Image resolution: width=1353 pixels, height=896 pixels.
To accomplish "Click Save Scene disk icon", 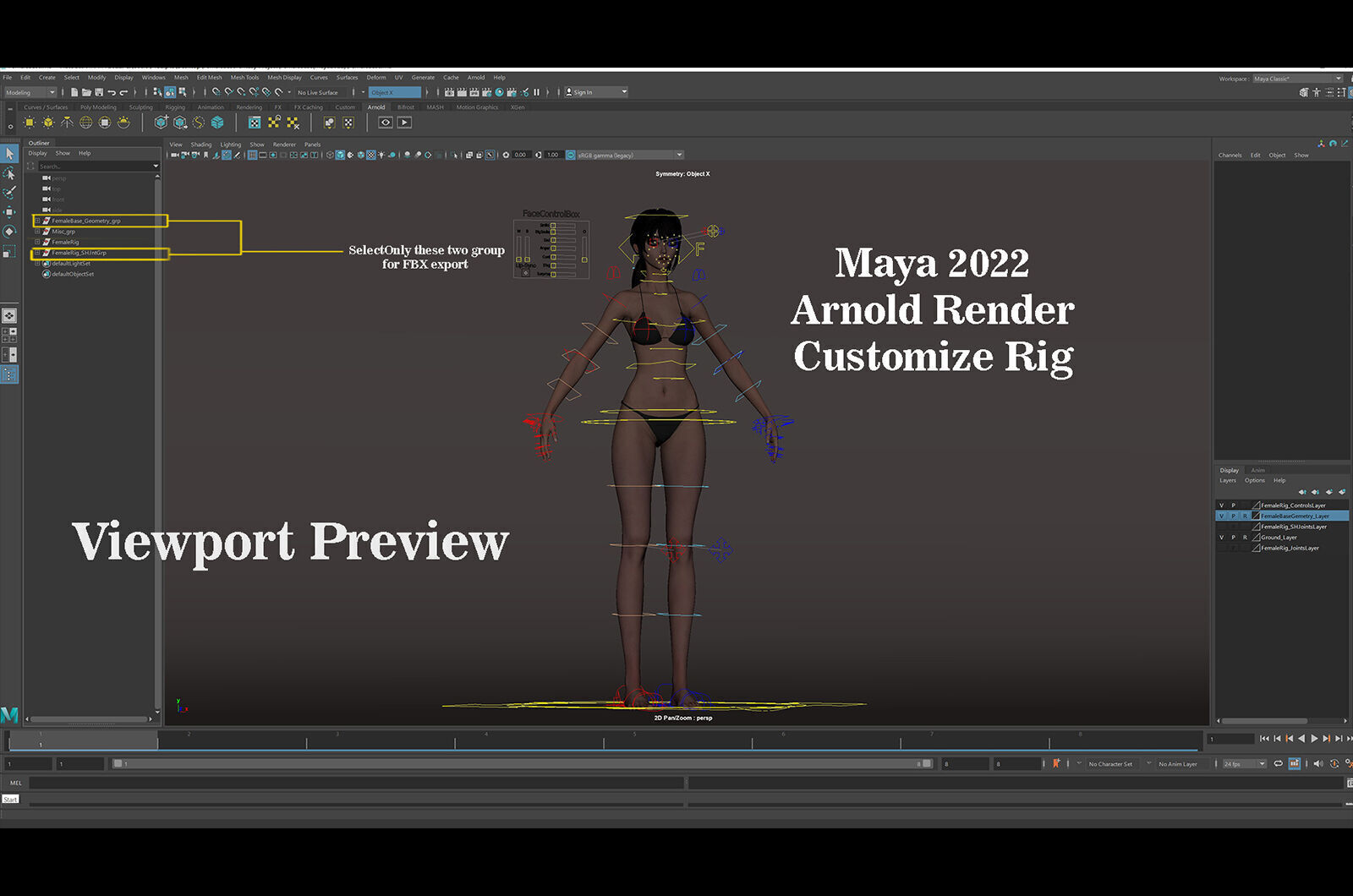I will 99,92.
